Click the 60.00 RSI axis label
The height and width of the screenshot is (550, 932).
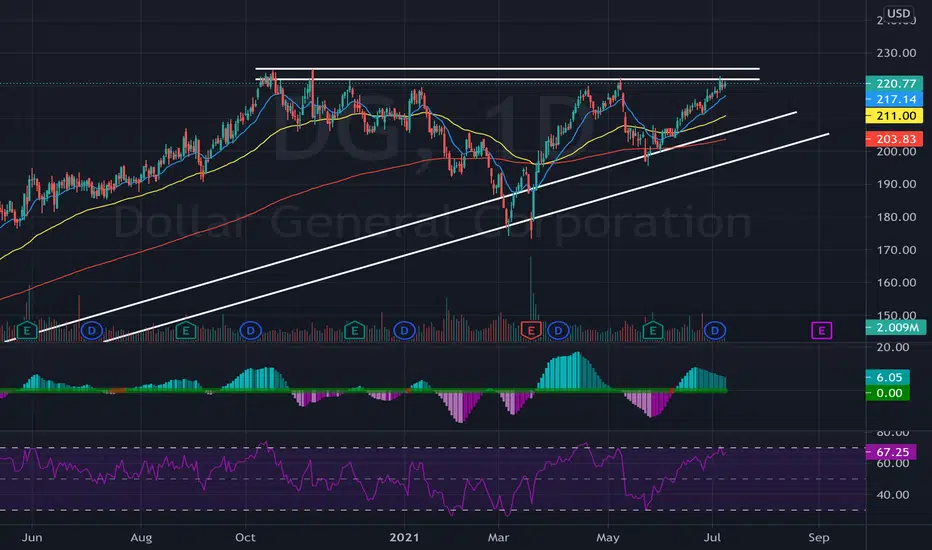(893, 463)
